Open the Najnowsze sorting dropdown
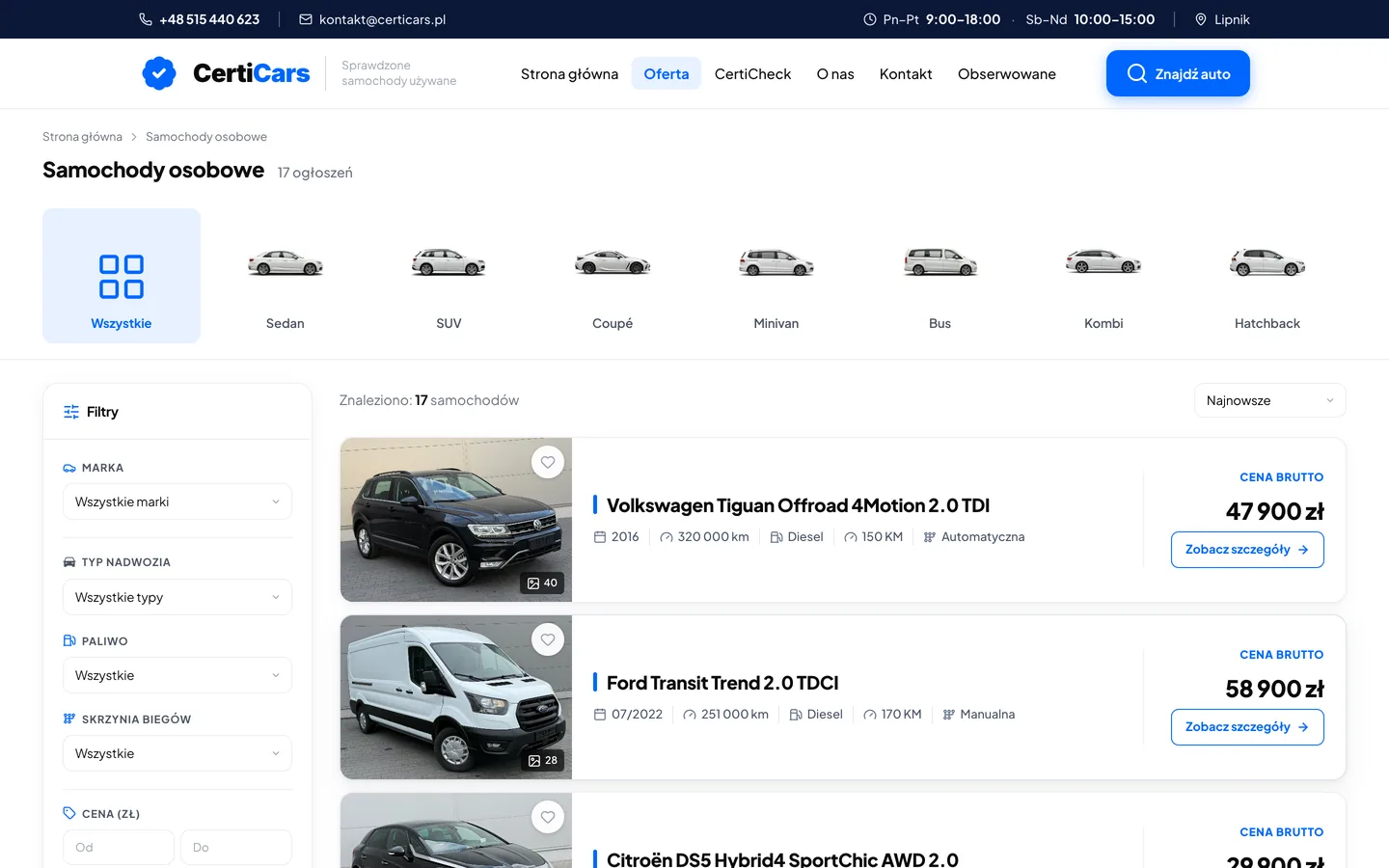 point(1269,400)
